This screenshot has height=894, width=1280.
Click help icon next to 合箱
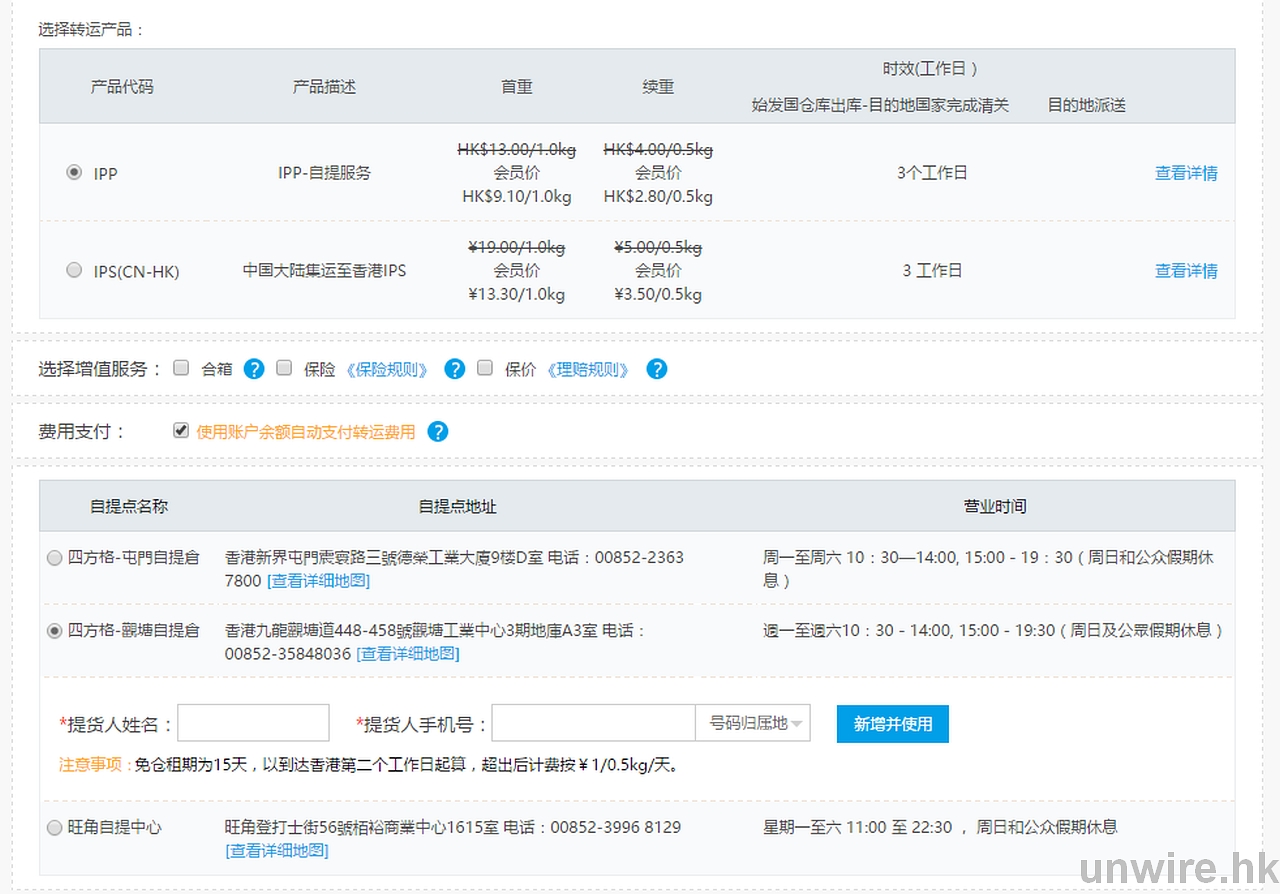pos(254,369)
